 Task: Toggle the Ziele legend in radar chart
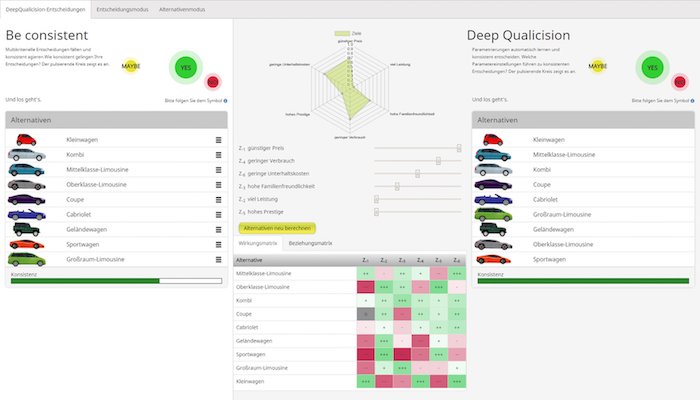pos(348,33)
